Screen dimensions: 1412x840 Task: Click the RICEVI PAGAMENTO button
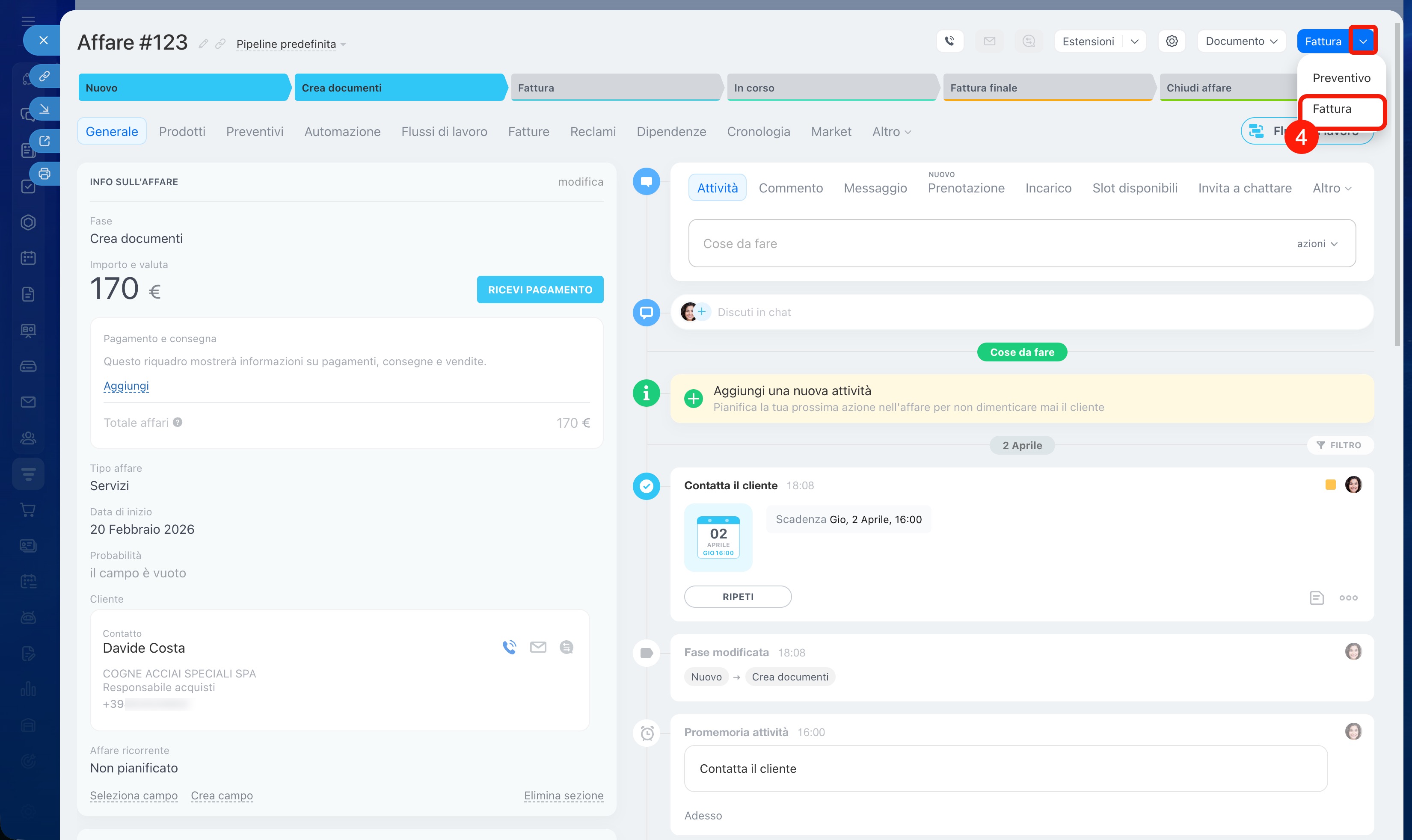point(540,289)
